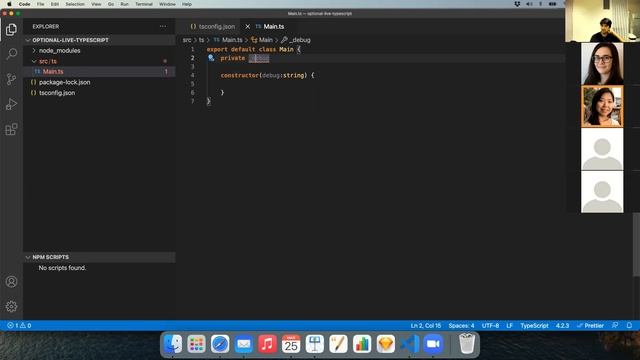Open package-lock.json in the Explorer
This screenshot has height=360, width=640.
click(100, 82)
